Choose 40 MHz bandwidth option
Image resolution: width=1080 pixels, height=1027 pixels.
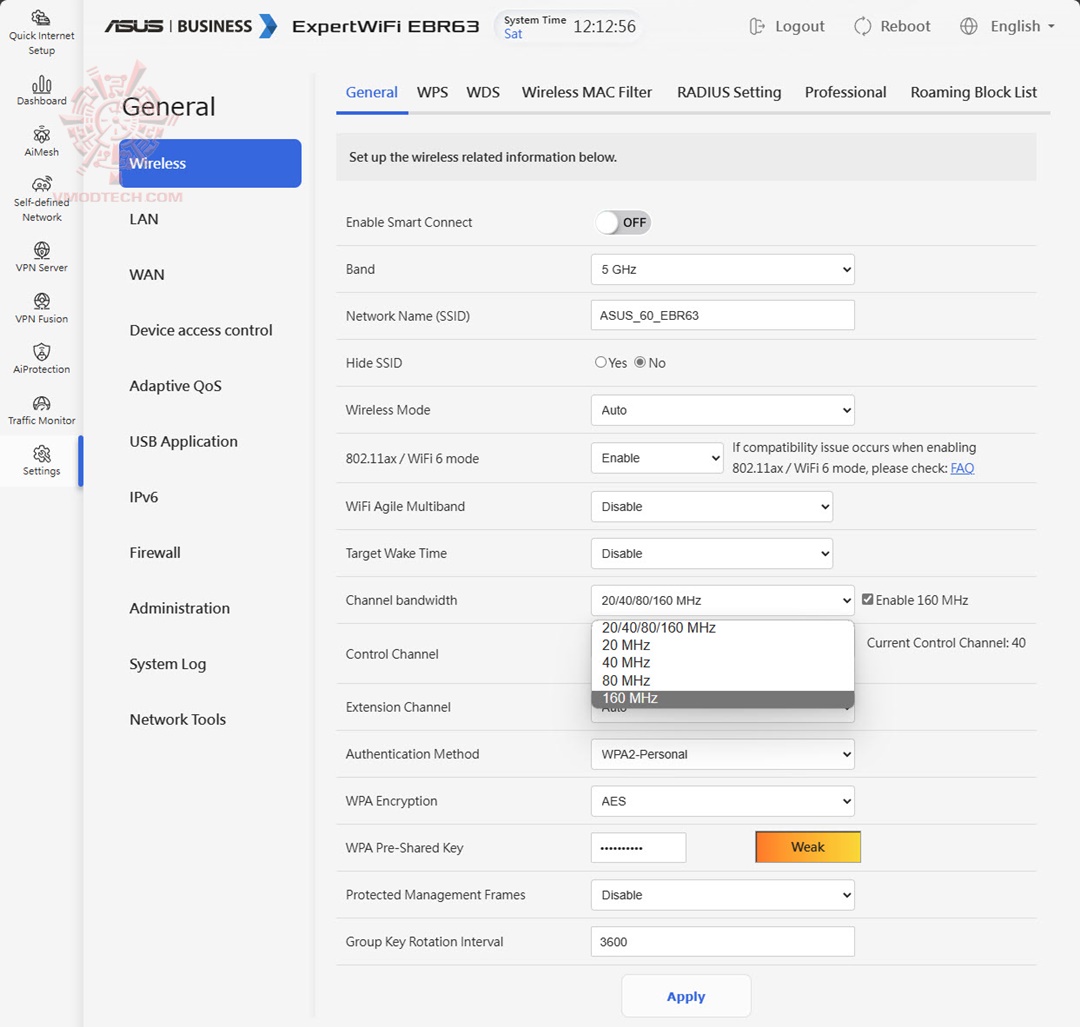[x=723, y=663]
